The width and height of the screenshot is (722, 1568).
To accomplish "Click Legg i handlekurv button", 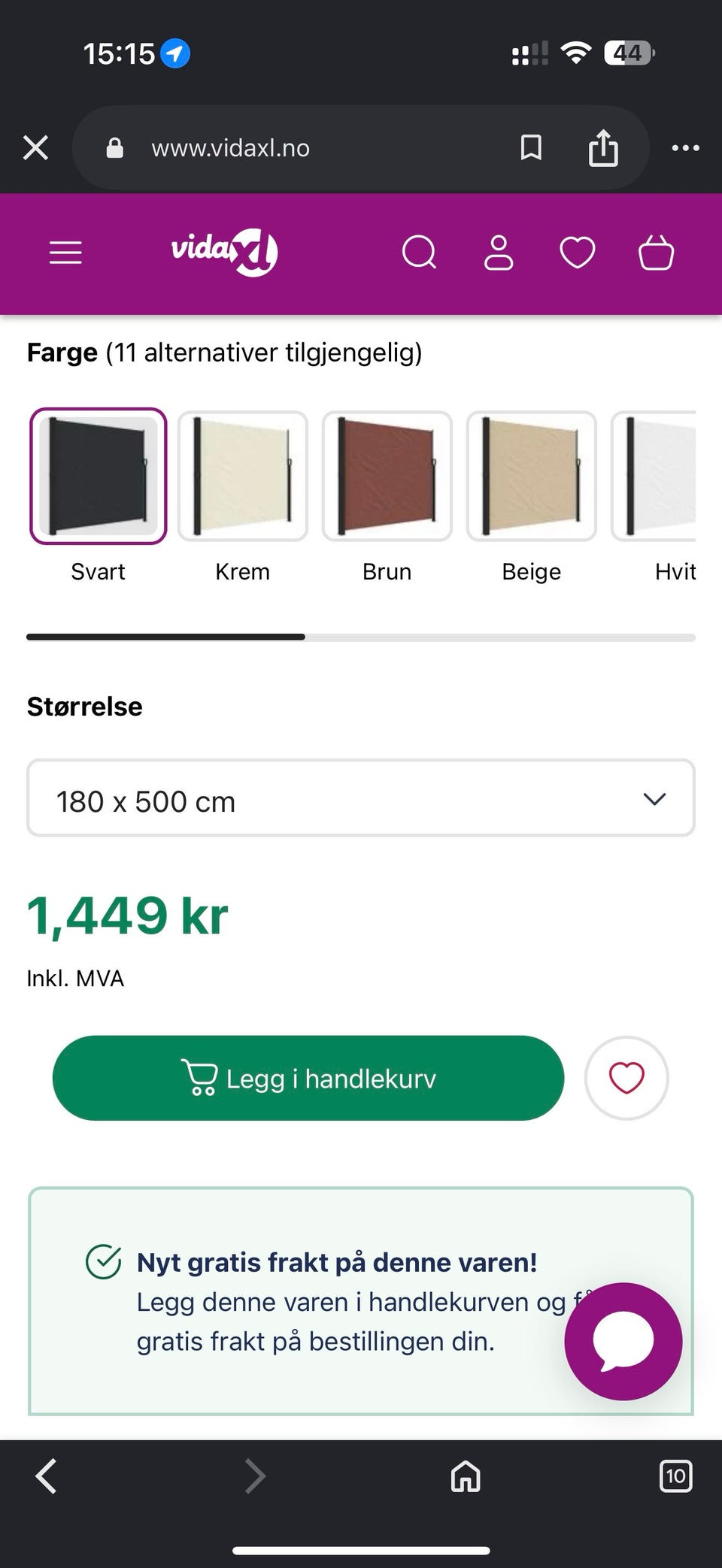I will (x=308, y=1078).
